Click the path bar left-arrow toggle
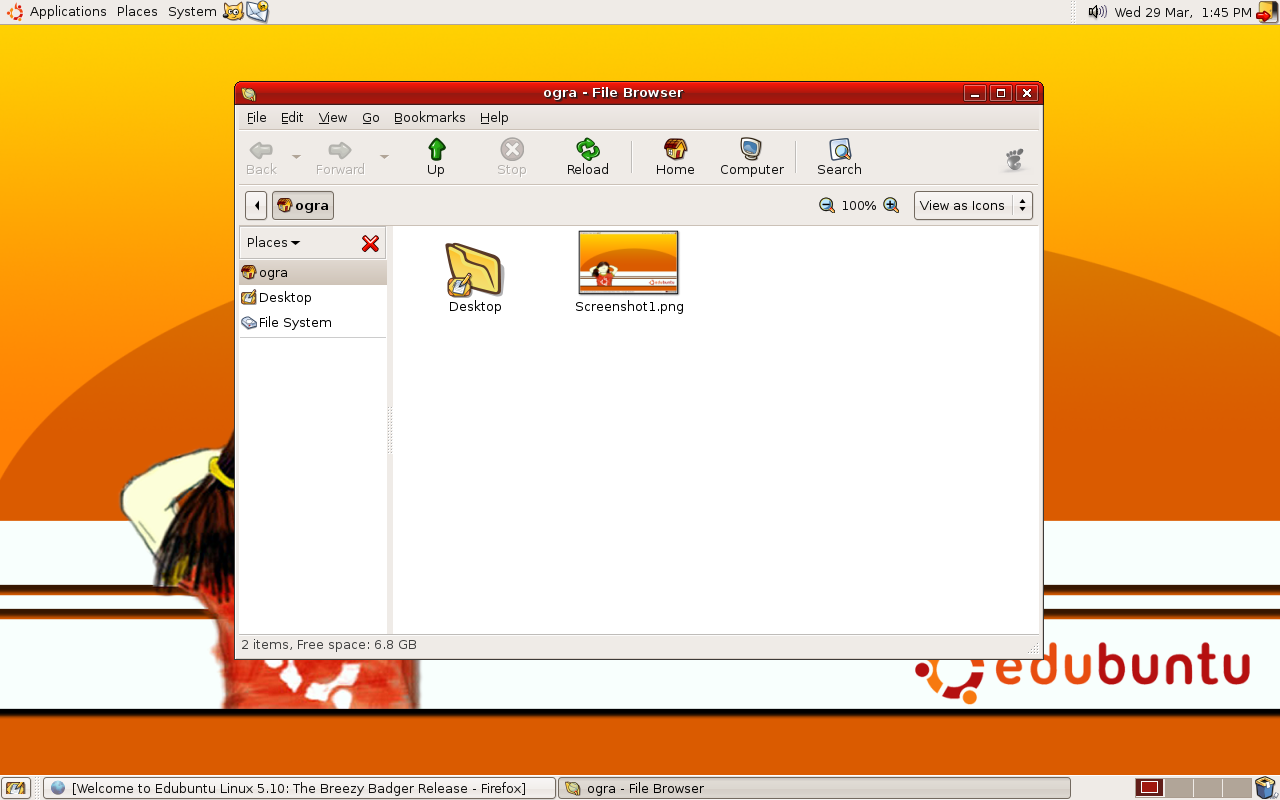 [x=256, y=205]
